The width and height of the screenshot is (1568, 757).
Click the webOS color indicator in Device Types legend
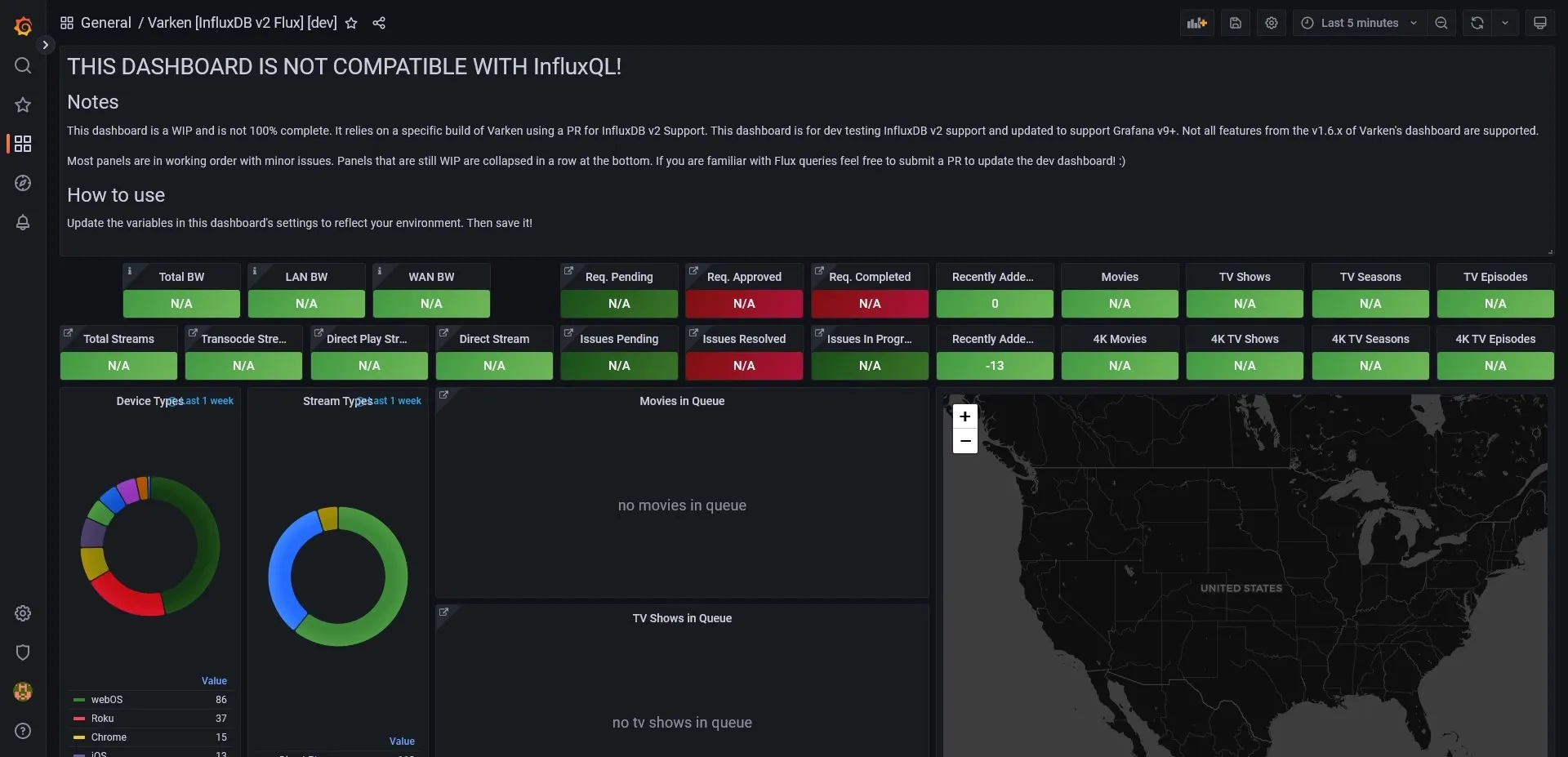click(79, 699)
